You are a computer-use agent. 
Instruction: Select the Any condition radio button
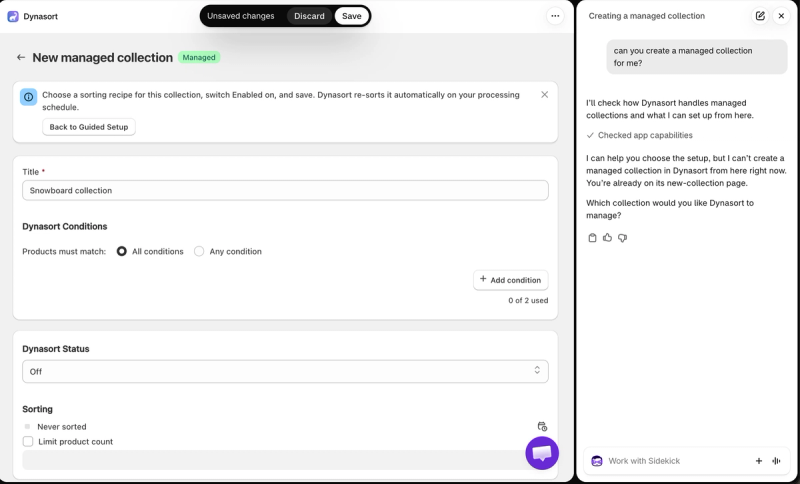click(199, 251)
